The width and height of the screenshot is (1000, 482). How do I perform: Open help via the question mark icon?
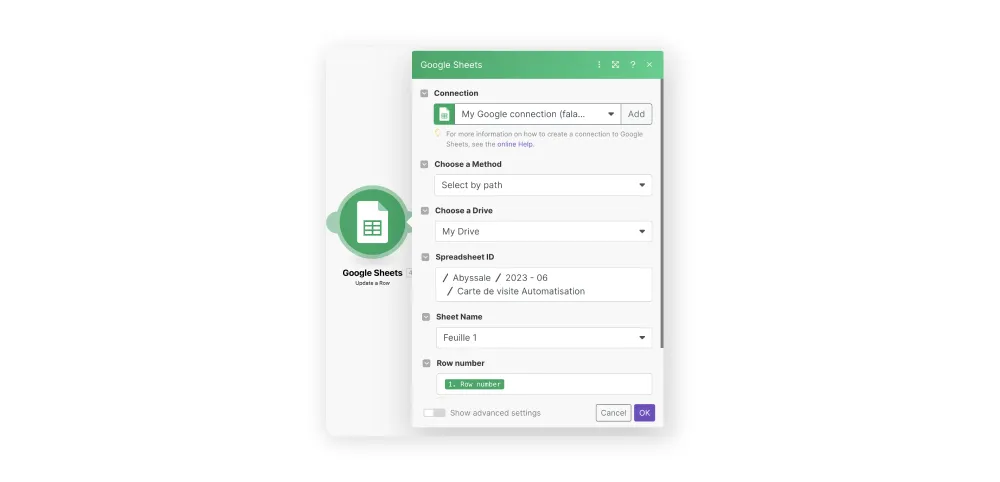click(x=633, y=65)
